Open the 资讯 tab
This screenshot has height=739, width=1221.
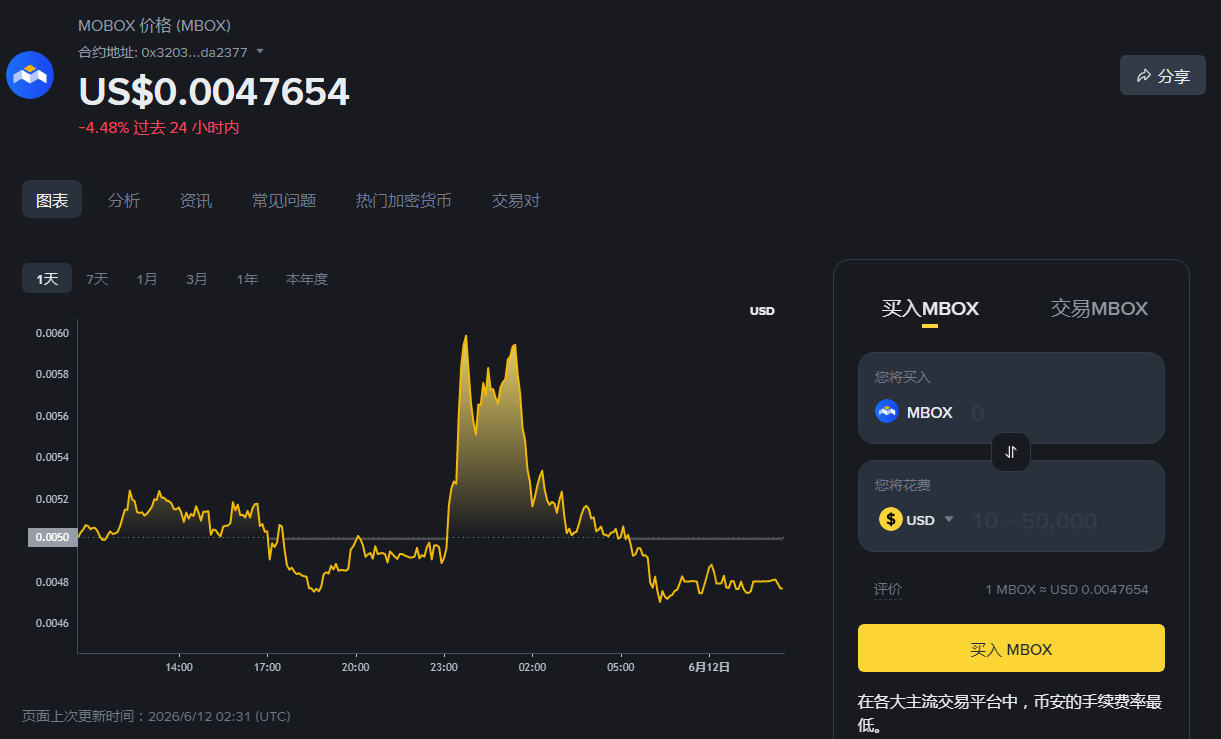[x=196, y=200]
